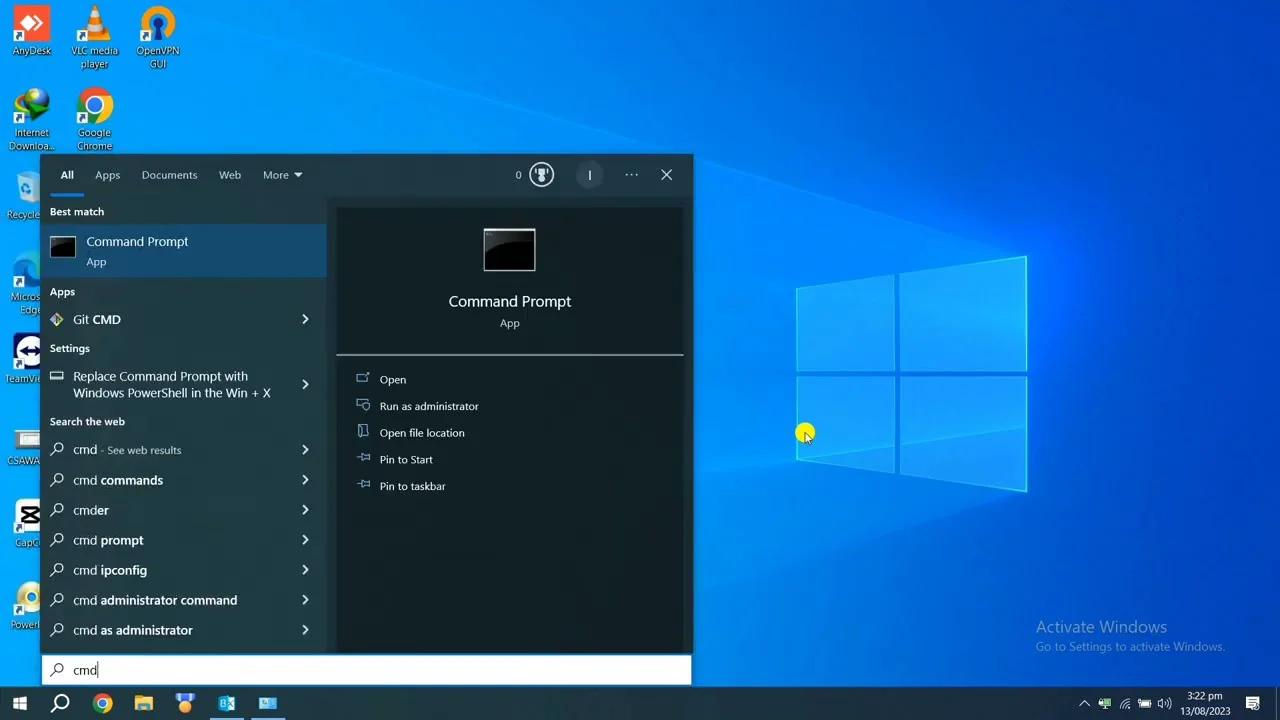
Task: Open File Explorer from the taskbar
Action: click(144, 703)
